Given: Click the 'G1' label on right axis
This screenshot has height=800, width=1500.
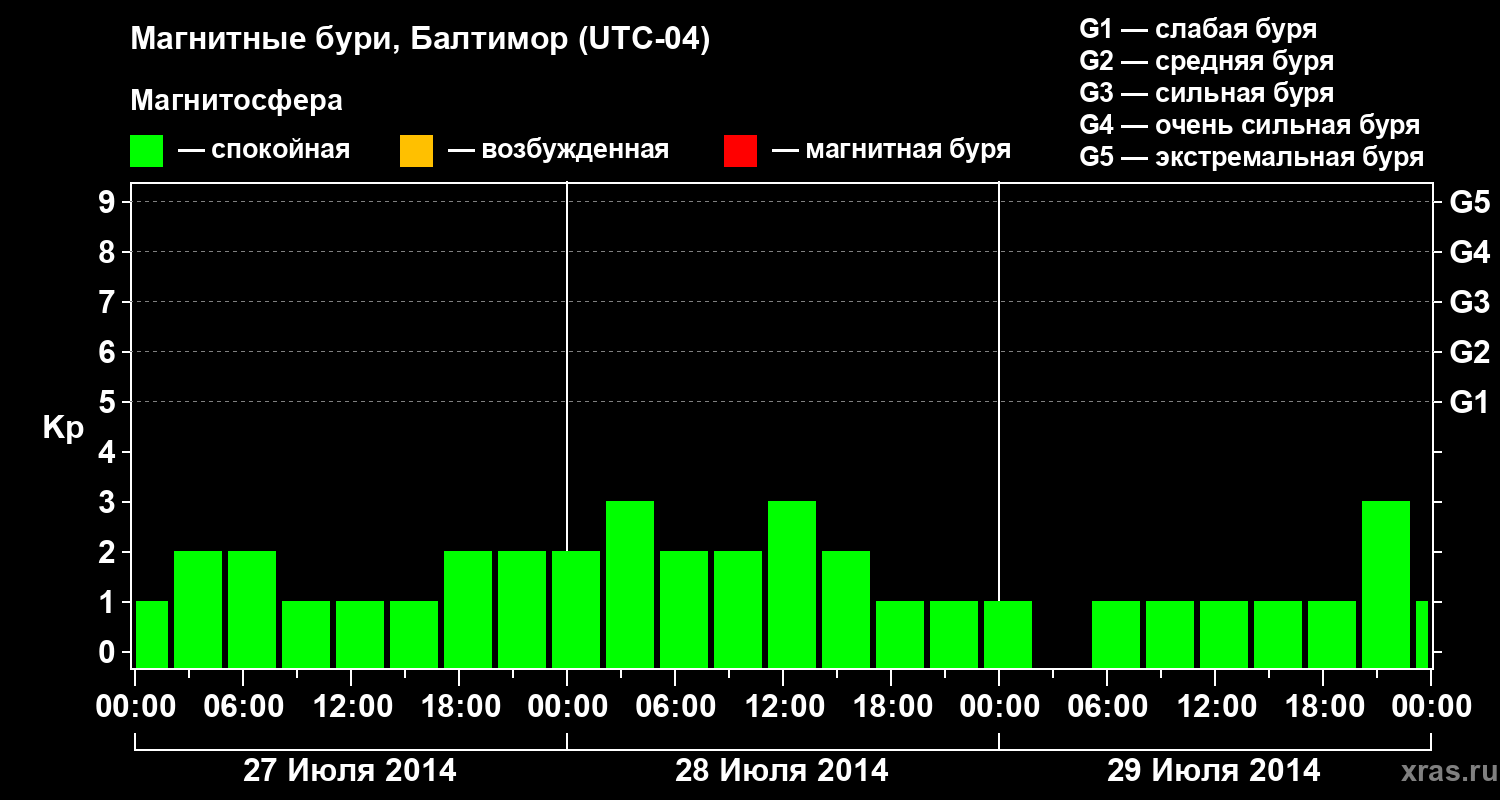Looking at the screenshot, I should coord(1469,402).
